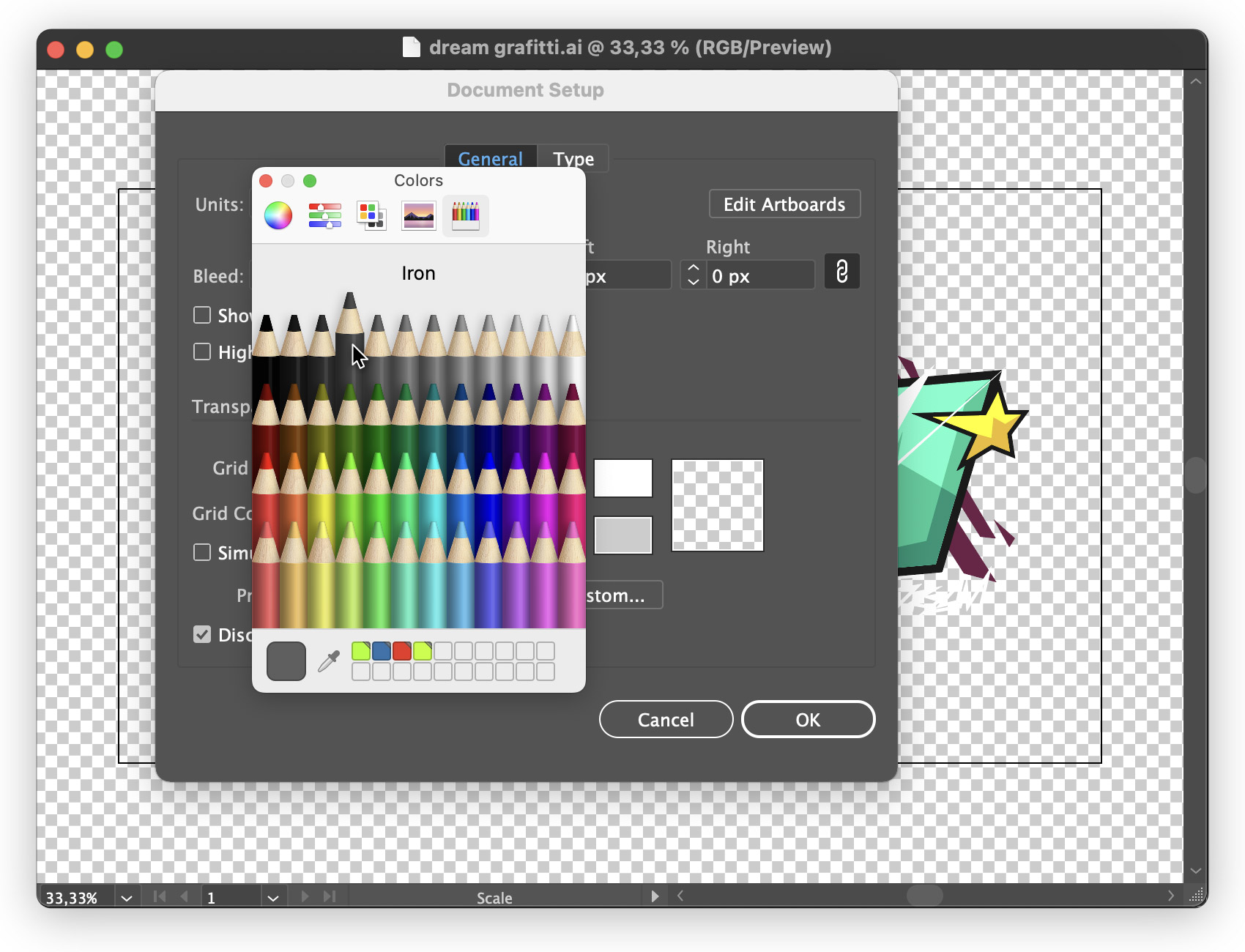Select the color wheel picker mode

278,215
